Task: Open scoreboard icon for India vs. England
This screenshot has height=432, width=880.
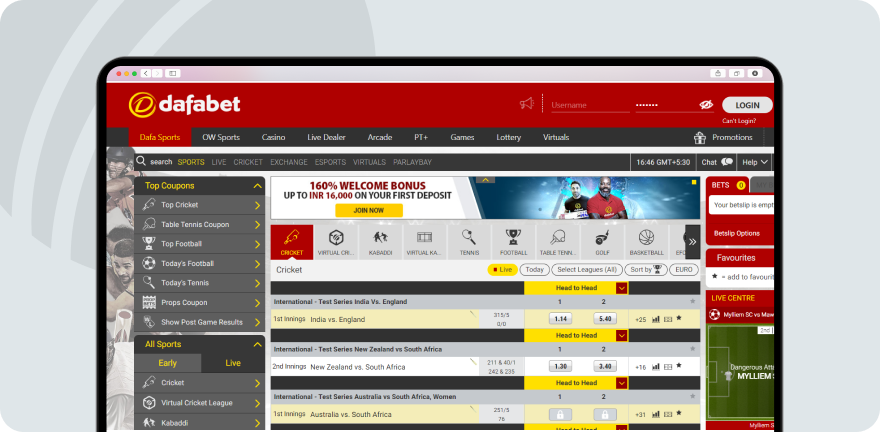Action: [668, 319]
